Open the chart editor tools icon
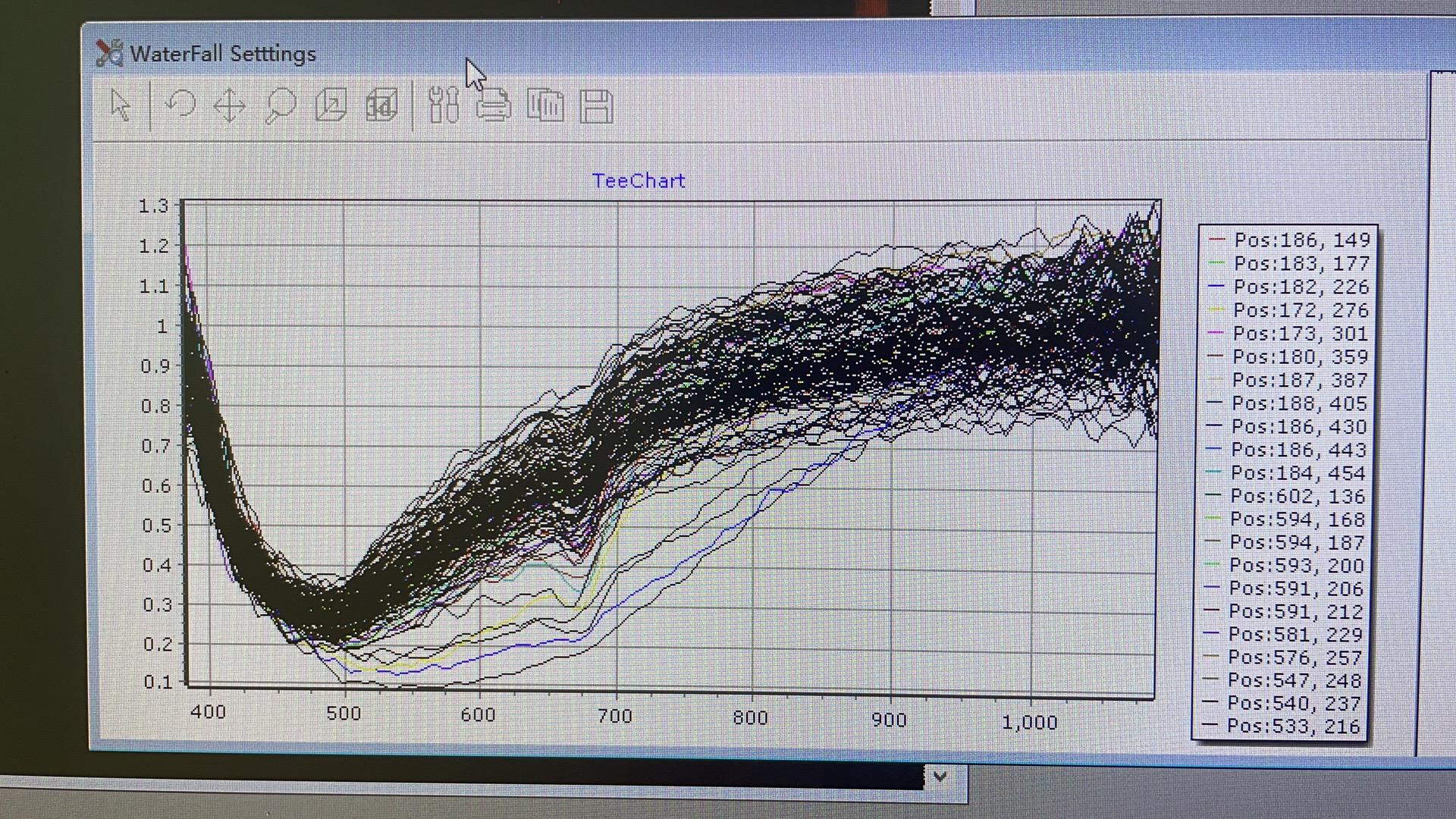 (x=444, y=105)
